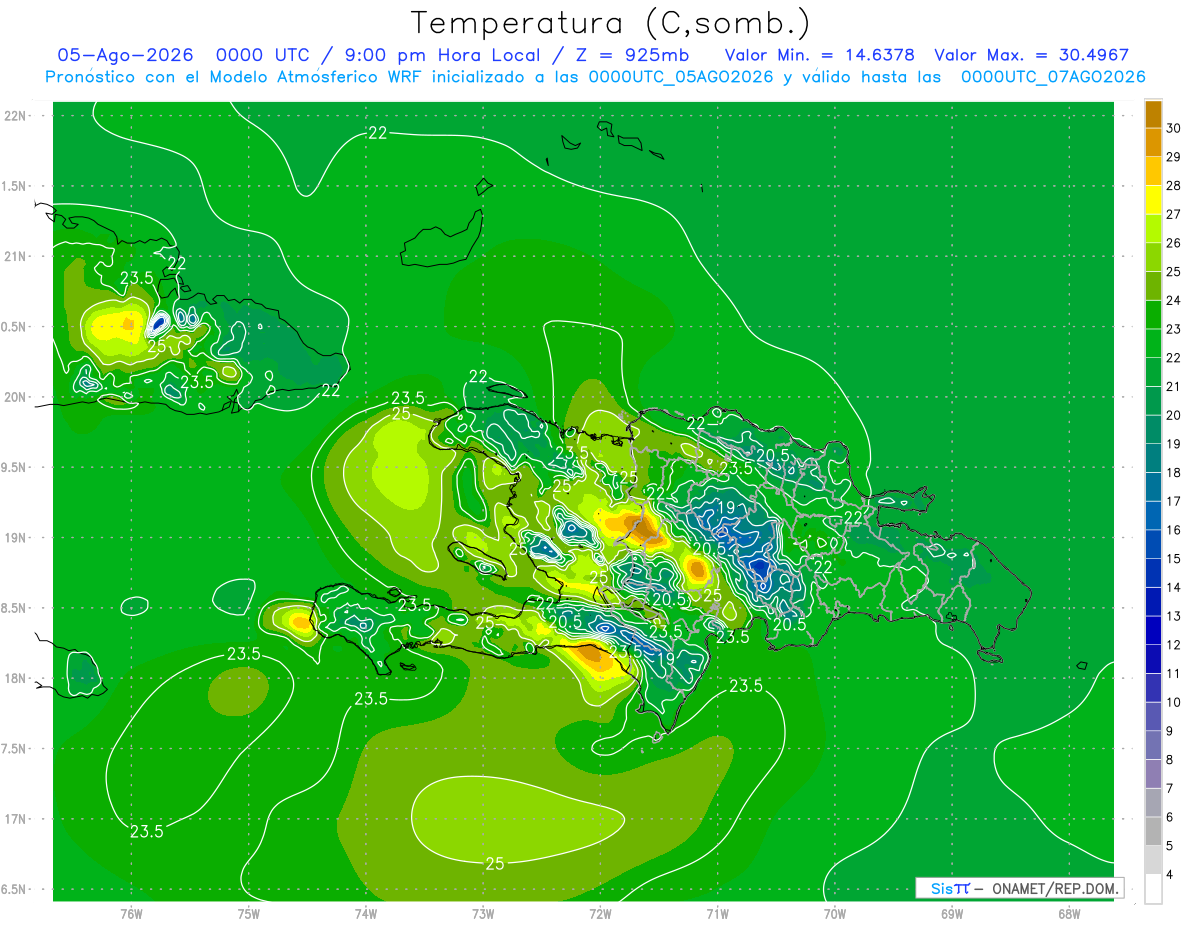Click the 'Temperatura (C,somb.)' map title

(x=611, y=23)
